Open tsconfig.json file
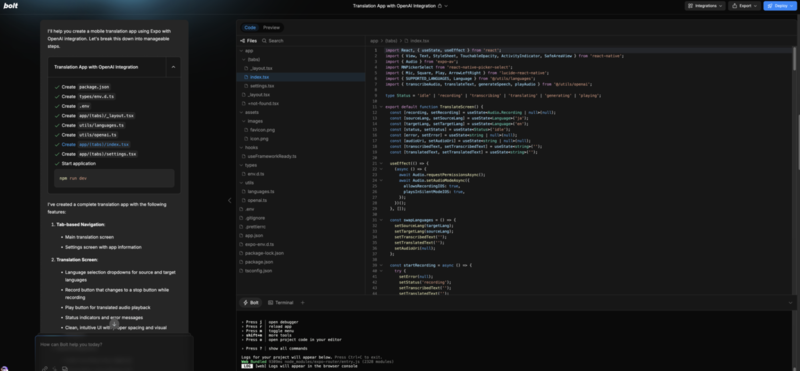Image resolution: width=800 pixels, height=371 pixels. (x=301, y=271)
